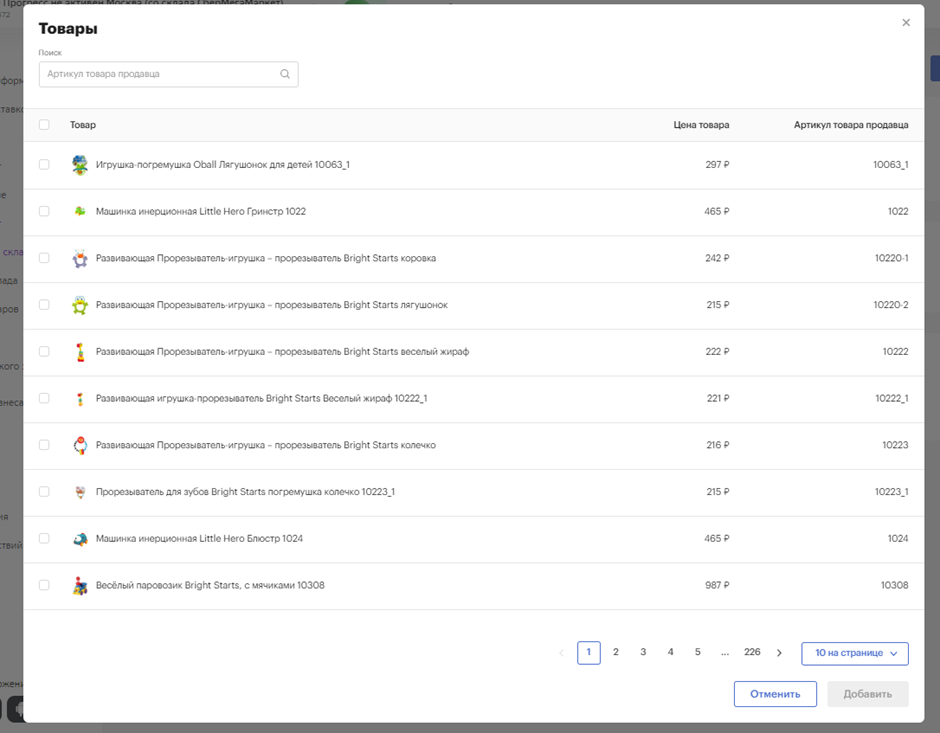Viewport: 940px width, 733px height.
Task: Click product name Машинка инерционная Little Hero Блюстр
Action: [x=199, y=538]
